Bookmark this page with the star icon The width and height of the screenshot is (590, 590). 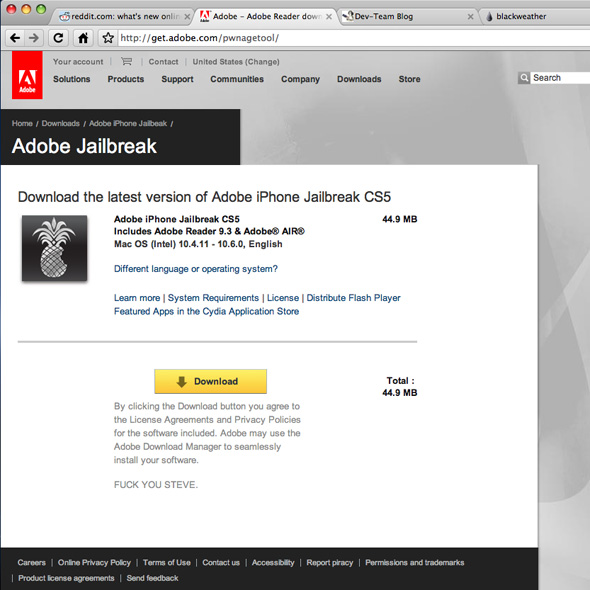pyautogui.click(x=108, y=38)
